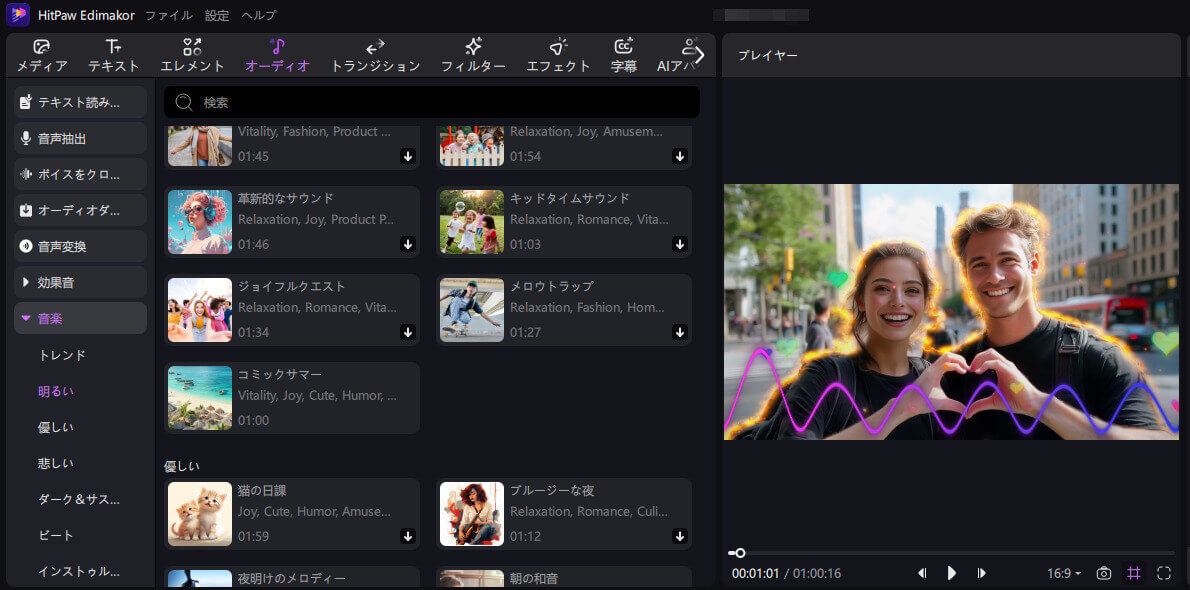The width and height of the screenshot is (1190, 590).
Task: Open the トランジション transitions tab
Action: [x=375, y=55]
